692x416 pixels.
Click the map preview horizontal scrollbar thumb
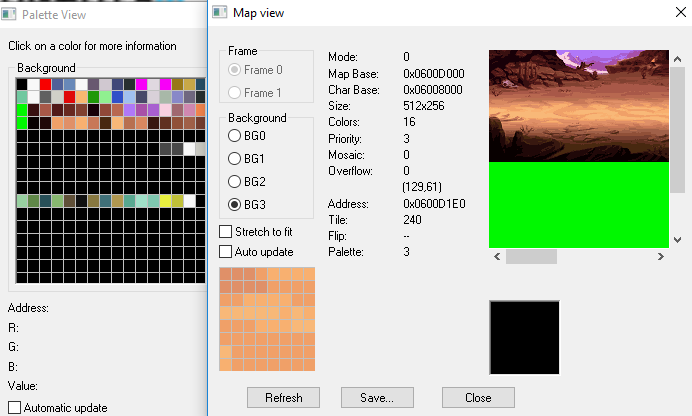pos(531,256)
